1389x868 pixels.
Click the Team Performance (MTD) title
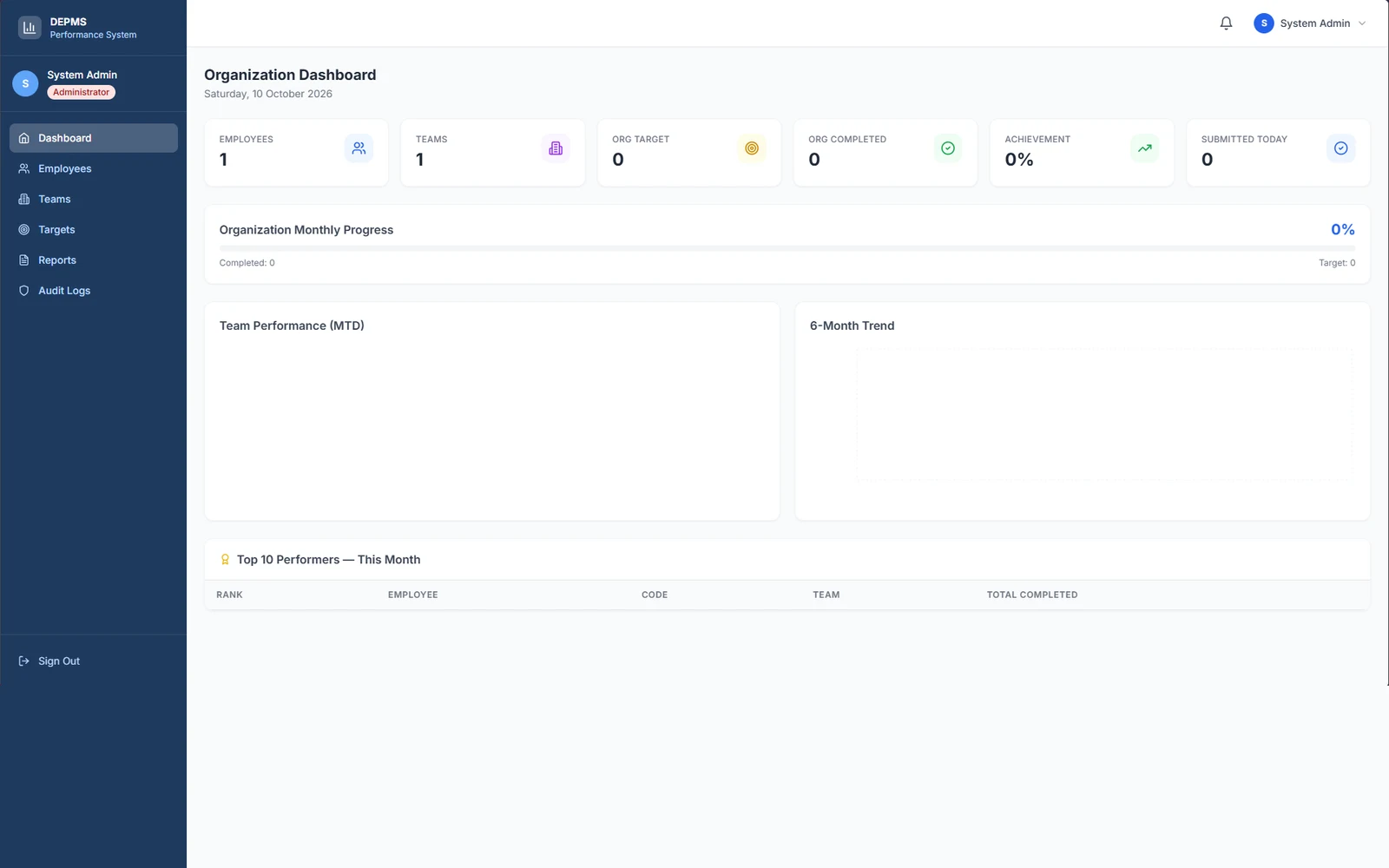click(x=292, y=325)
